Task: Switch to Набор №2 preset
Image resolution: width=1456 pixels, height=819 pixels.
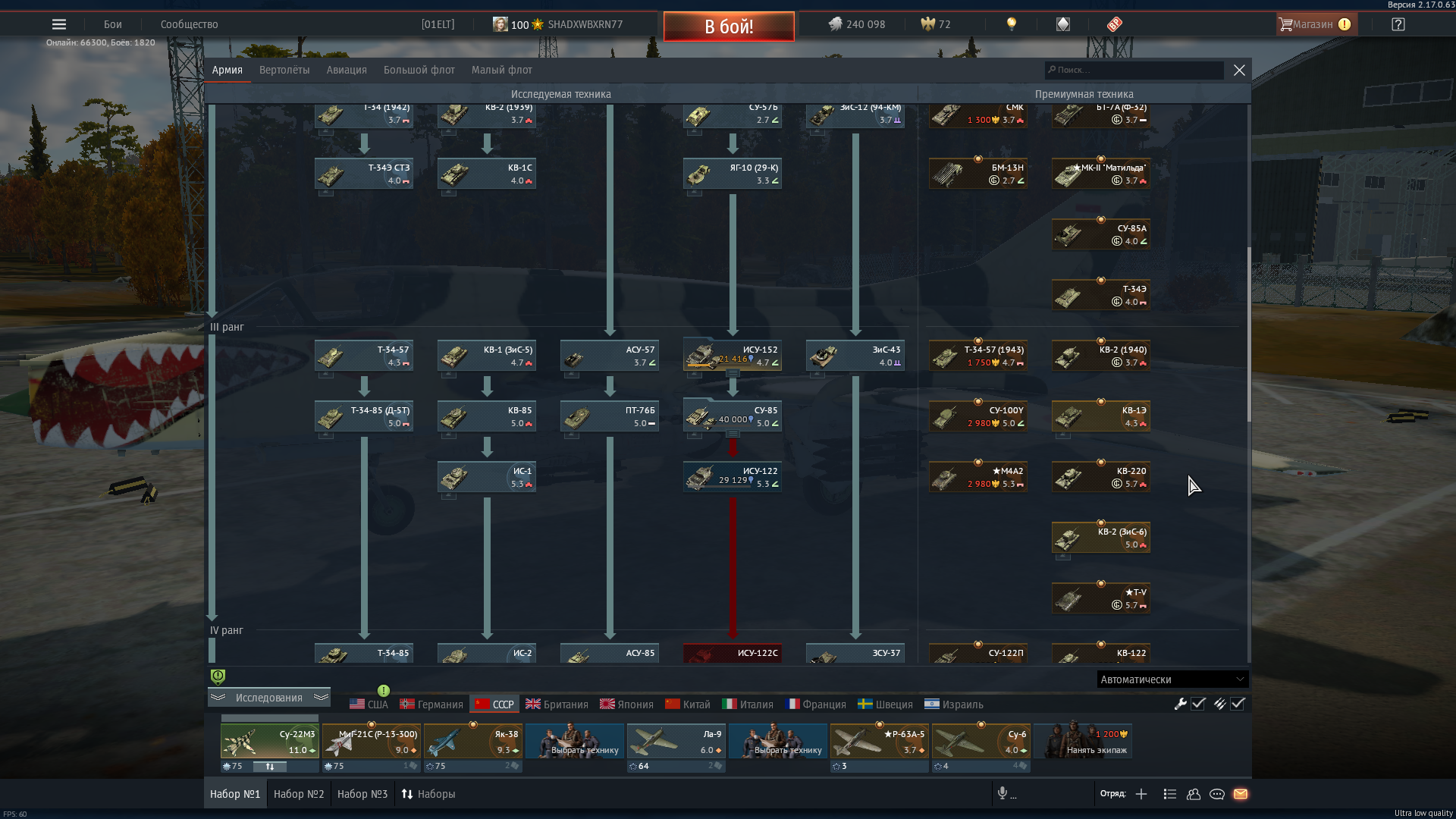Action: coord(299,794)
